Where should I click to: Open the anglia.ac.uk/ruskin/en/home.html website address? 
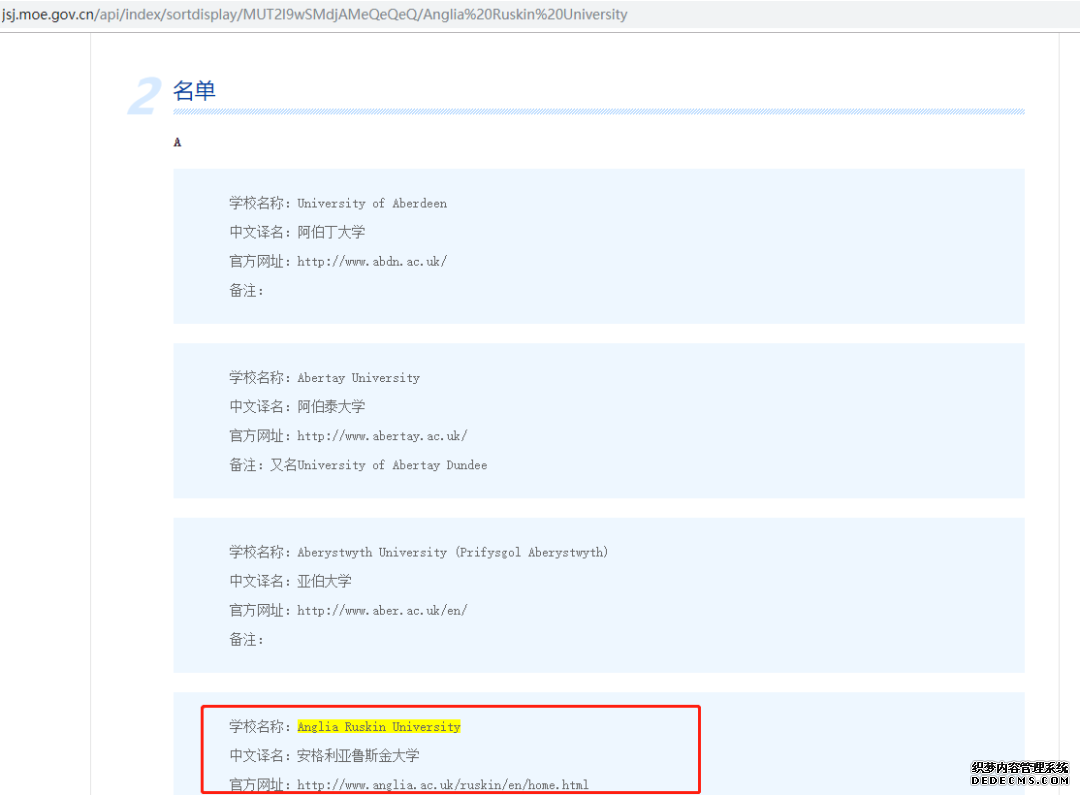pyautogui.click(x=443, y=785)
